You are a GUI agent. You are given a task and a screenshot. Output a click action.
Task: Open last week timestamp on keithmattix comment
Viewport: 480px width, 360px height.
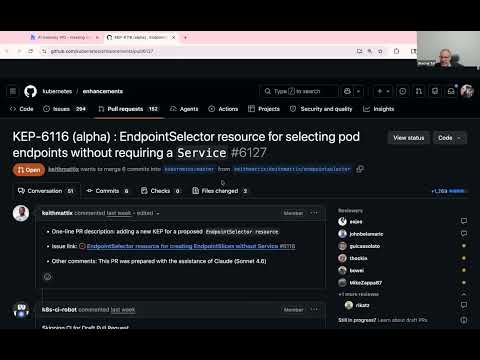(119, 213)
